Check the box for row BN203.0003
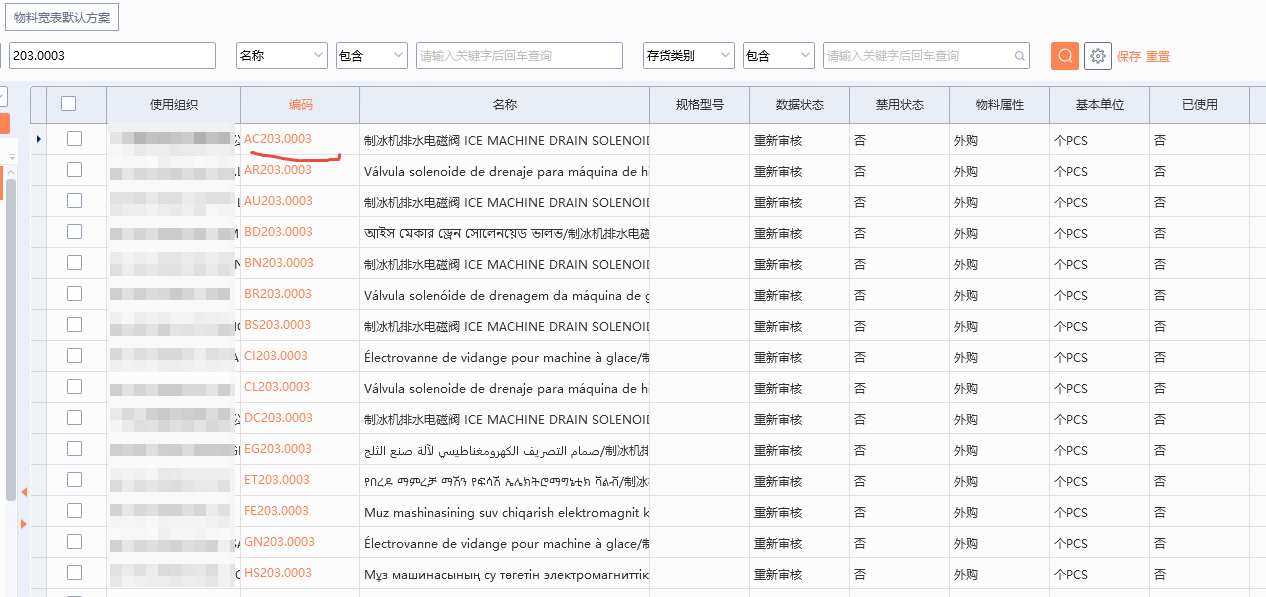Viewport: 1266px width, 597px height. pyautogui.click(x=74, y=263)
